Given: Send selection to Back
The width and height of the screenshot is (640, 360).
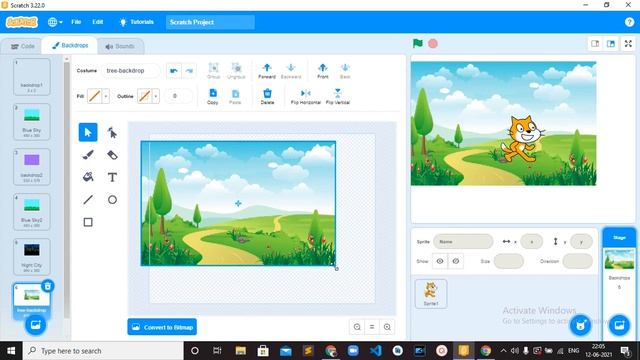Looking at the screenshot, I should [345, 71].
